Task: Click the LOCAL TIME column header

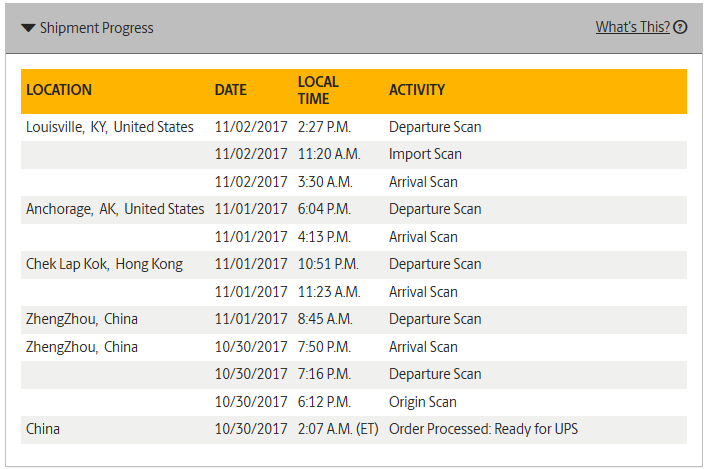Action: click(x=318, y=90)
